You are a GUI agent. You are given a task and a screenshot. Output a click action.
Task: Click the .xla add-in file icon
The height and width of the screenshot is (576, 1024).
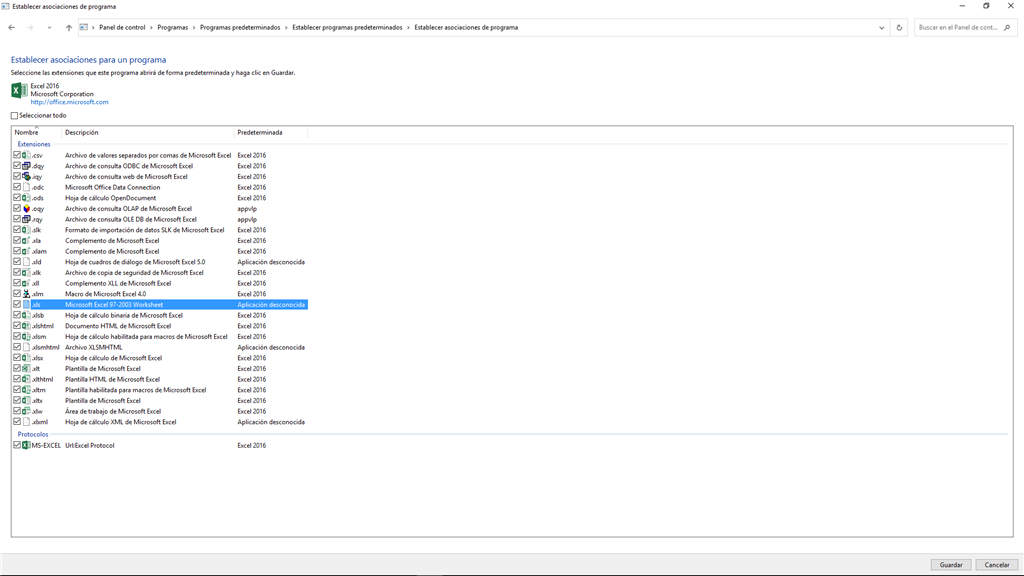(26, 240)
